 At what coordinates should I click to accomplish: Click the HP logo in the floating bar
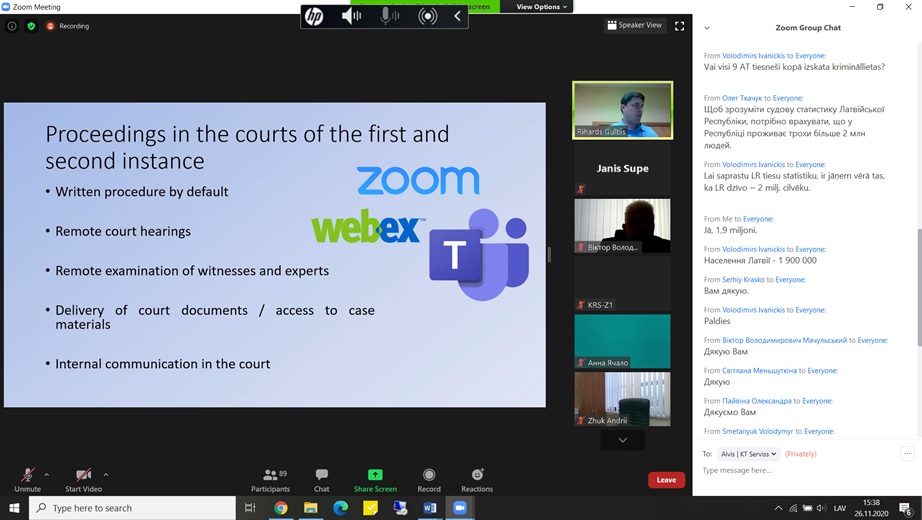[314, 16]
